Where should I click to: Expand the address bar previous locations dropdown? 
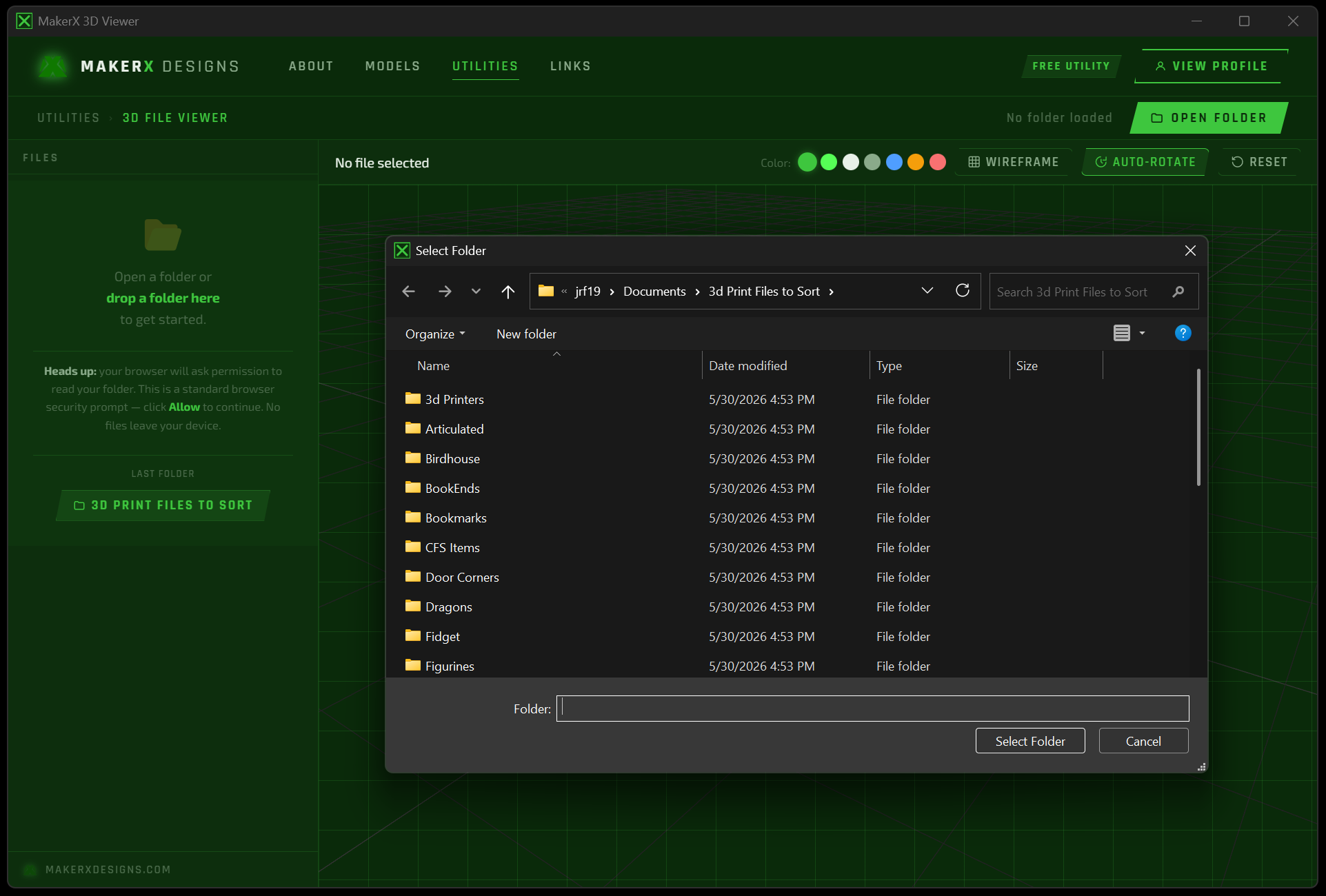[927, 291]
